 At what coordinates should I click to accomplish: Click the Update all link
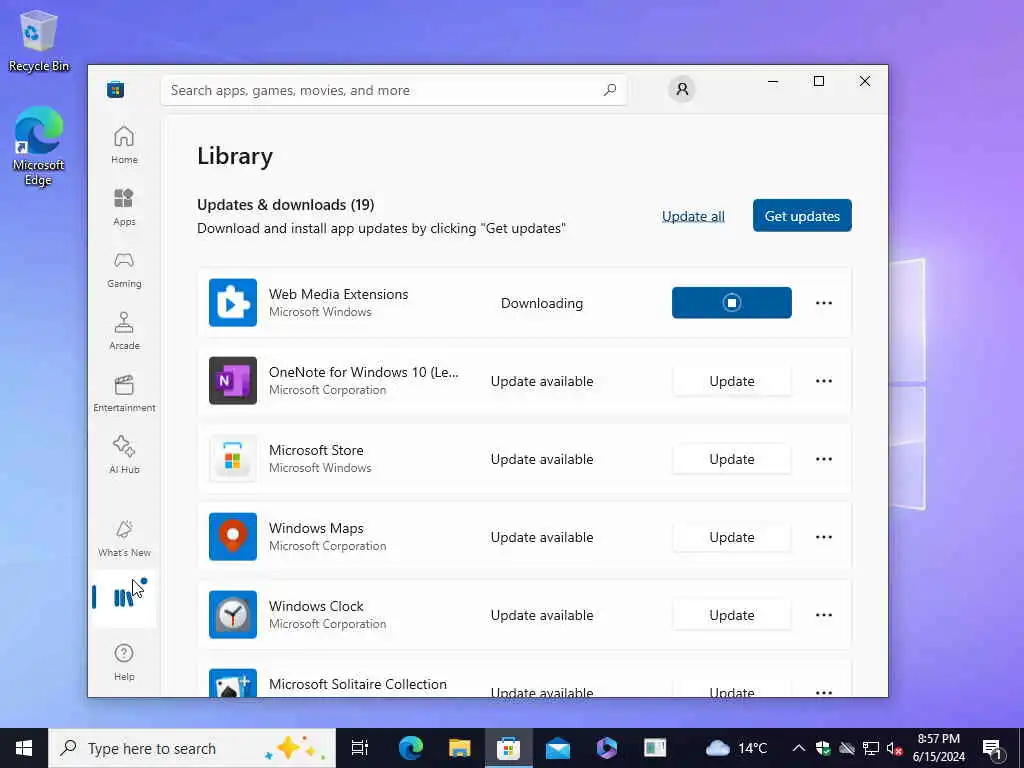[693, 216]
